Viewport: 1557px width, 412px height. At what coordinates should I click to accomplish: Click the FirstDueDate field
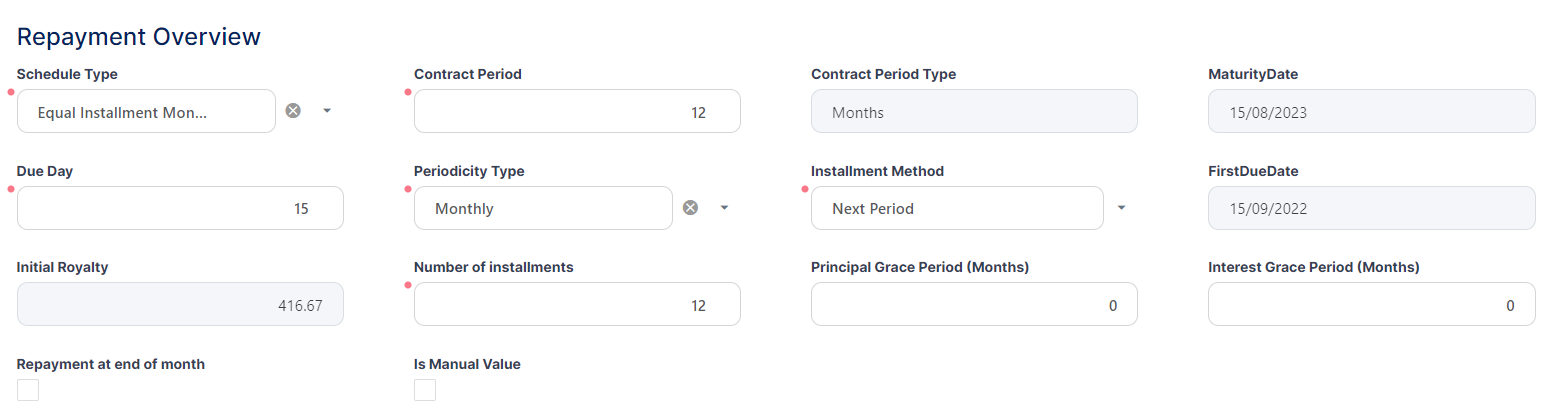(1371, 208)
